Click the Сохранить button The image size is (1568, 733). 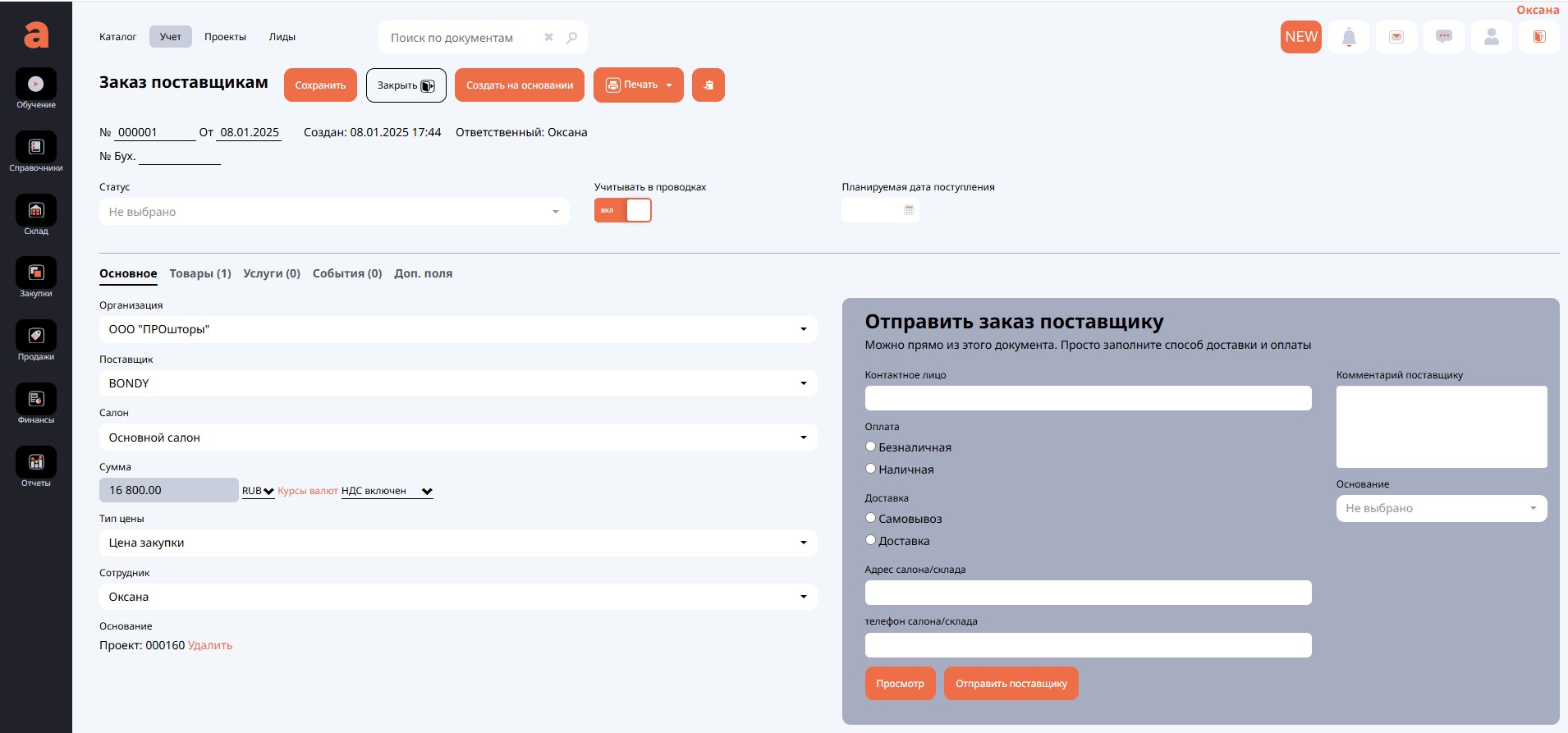click(x=320, y=85)
